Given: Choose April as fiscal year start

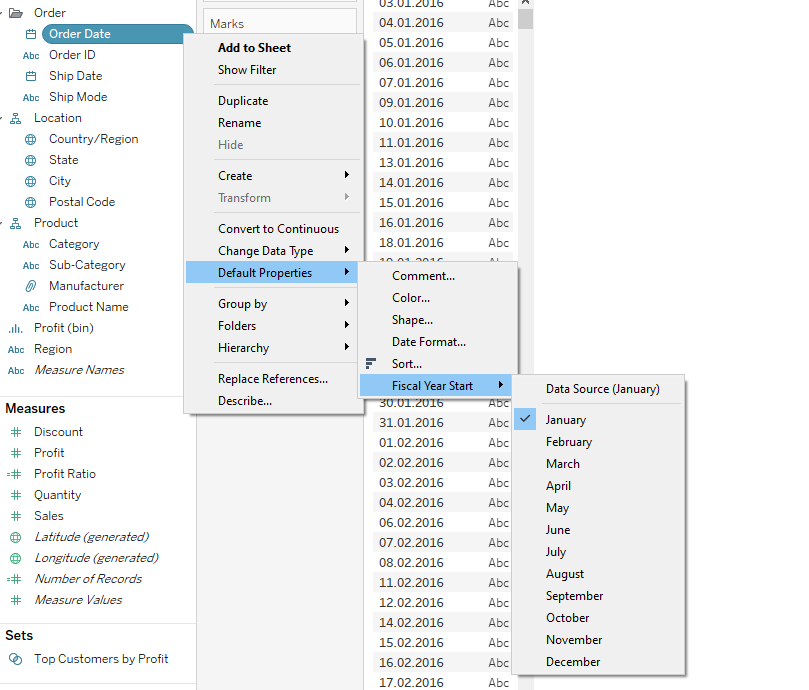Looking at the screenshot, I should (x=558, y=486).
